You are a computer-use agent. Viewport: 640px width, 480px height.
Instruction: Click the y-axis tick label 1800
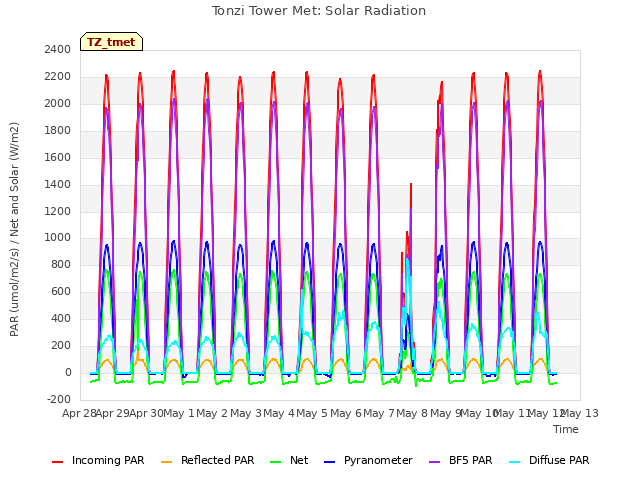[x=58, y=130]
